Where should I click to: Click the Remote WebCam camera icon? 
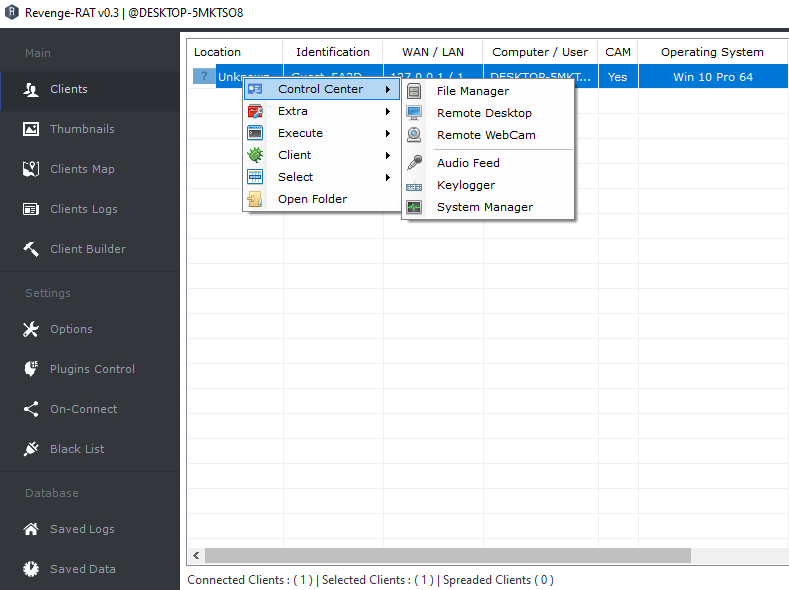[414, 135]
